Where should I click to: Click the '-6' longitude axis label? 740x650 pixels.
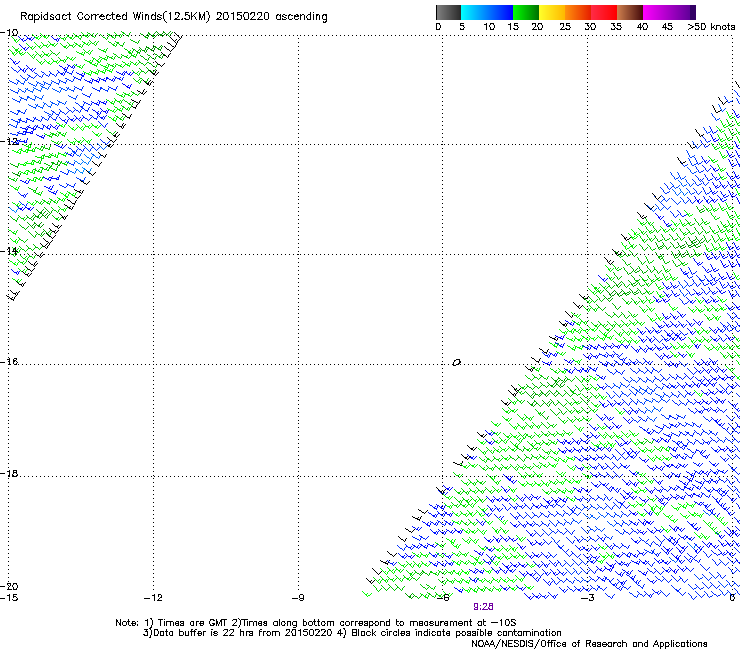(x=443, y=598)
